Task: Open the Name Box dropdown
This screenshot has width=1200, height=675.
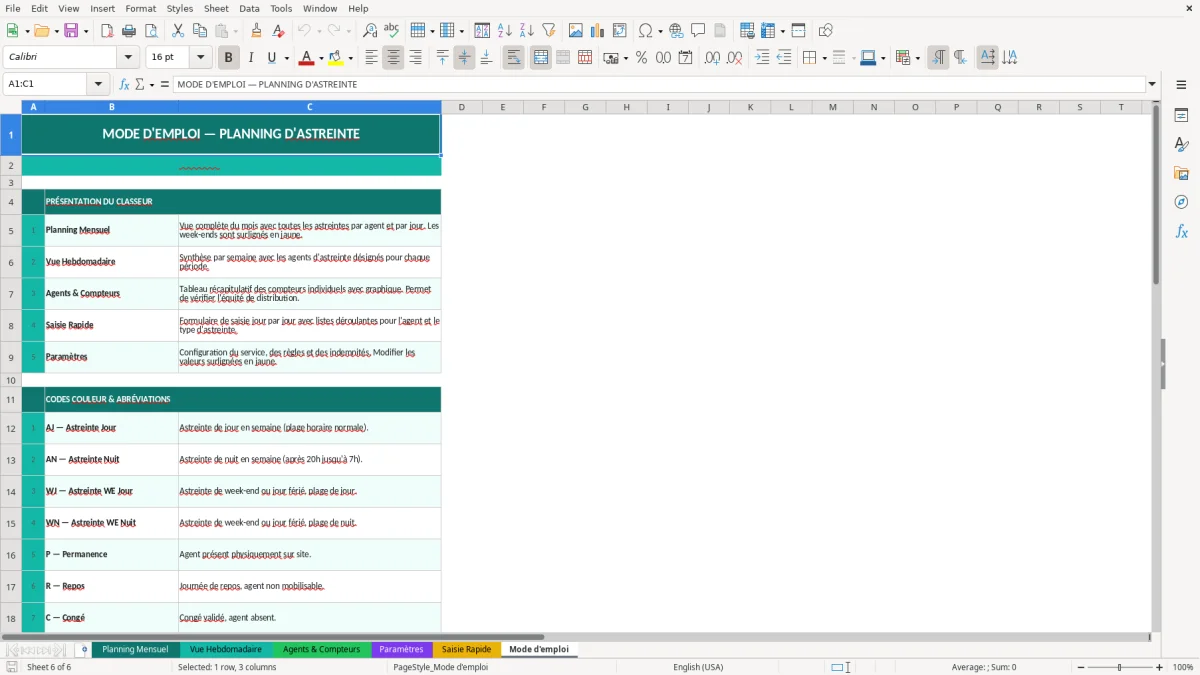Action: (x=98, y=84)
